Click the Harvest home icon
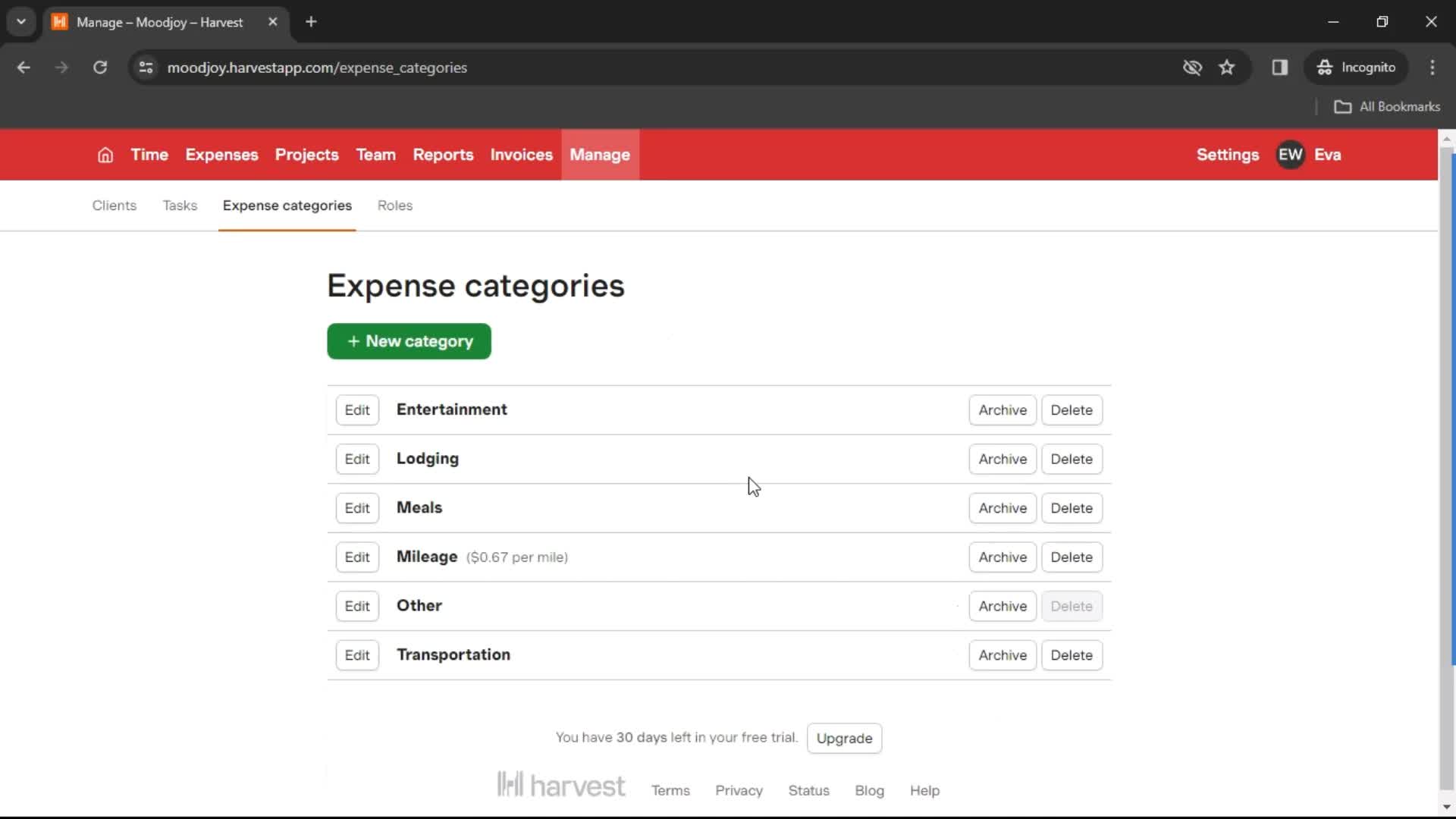The width and height of the screenshot is (1456, 819). click(x=104, y=155)
